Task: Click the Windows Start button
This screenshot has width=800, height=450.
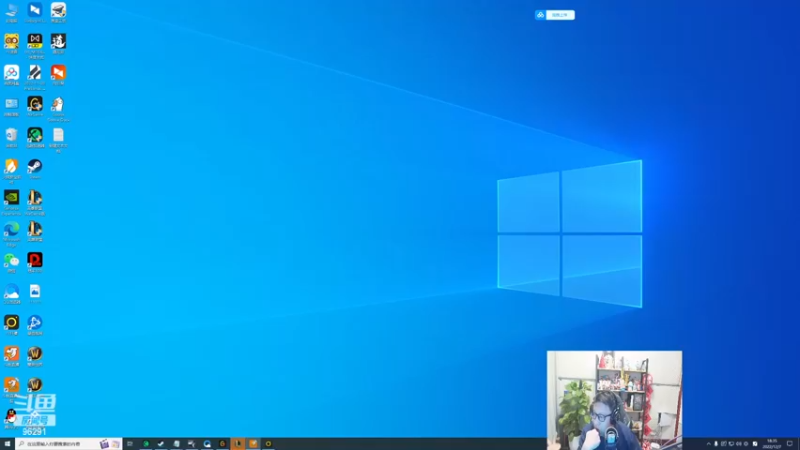Action: (x=7, y=444)
